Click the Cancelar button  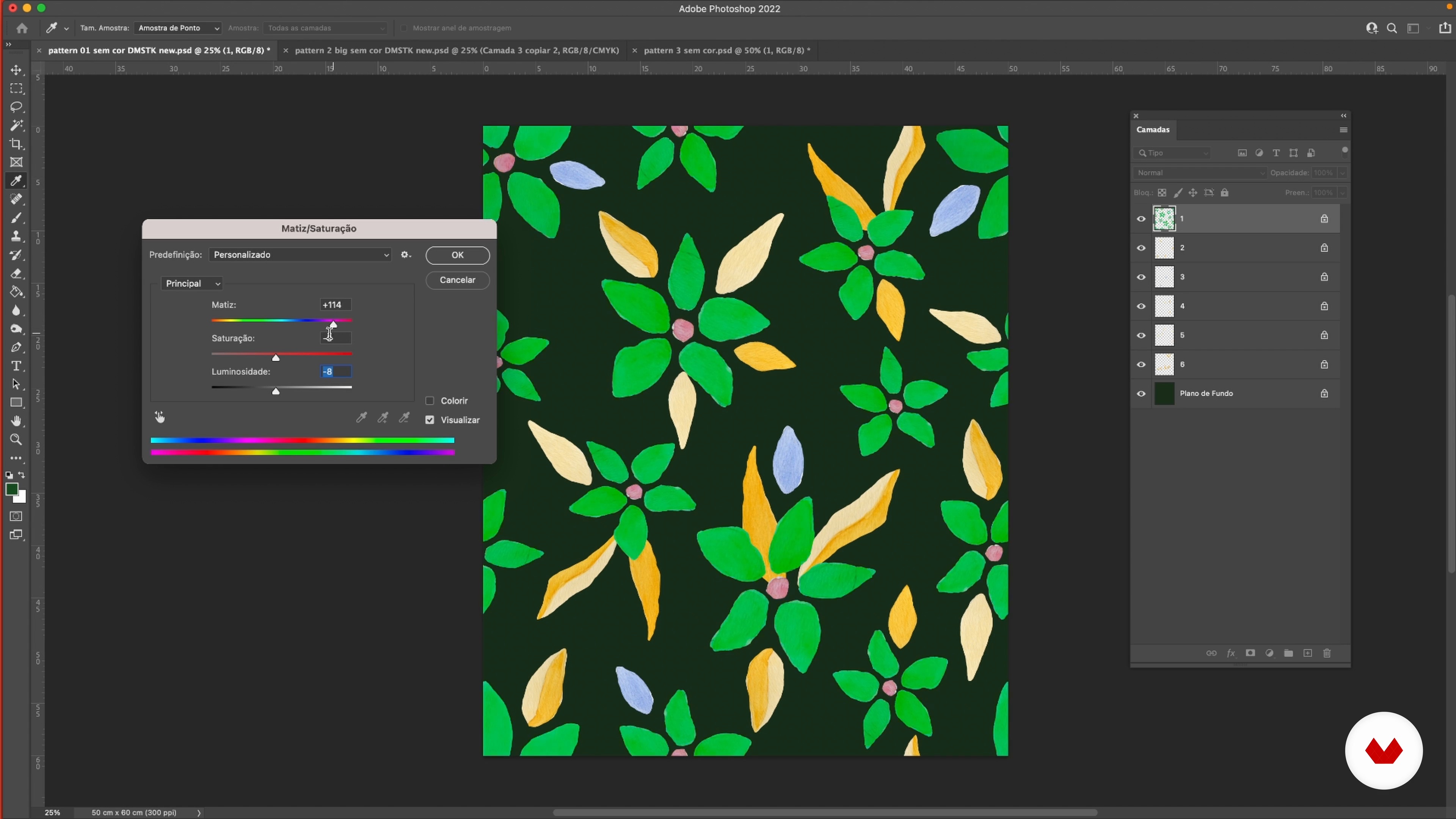point(457,280)
